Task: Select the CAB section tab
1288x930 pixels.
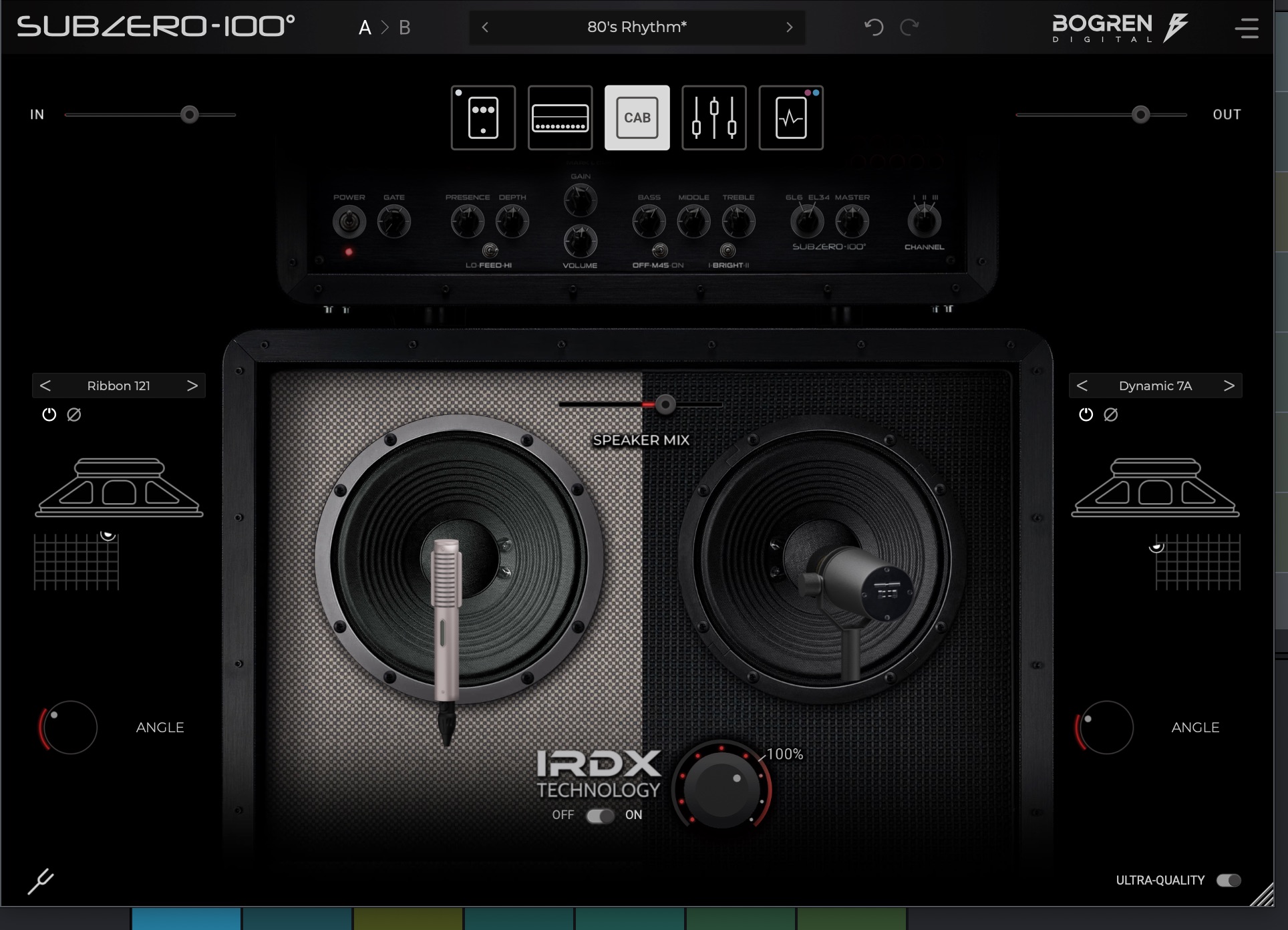Action: point(637,118)
